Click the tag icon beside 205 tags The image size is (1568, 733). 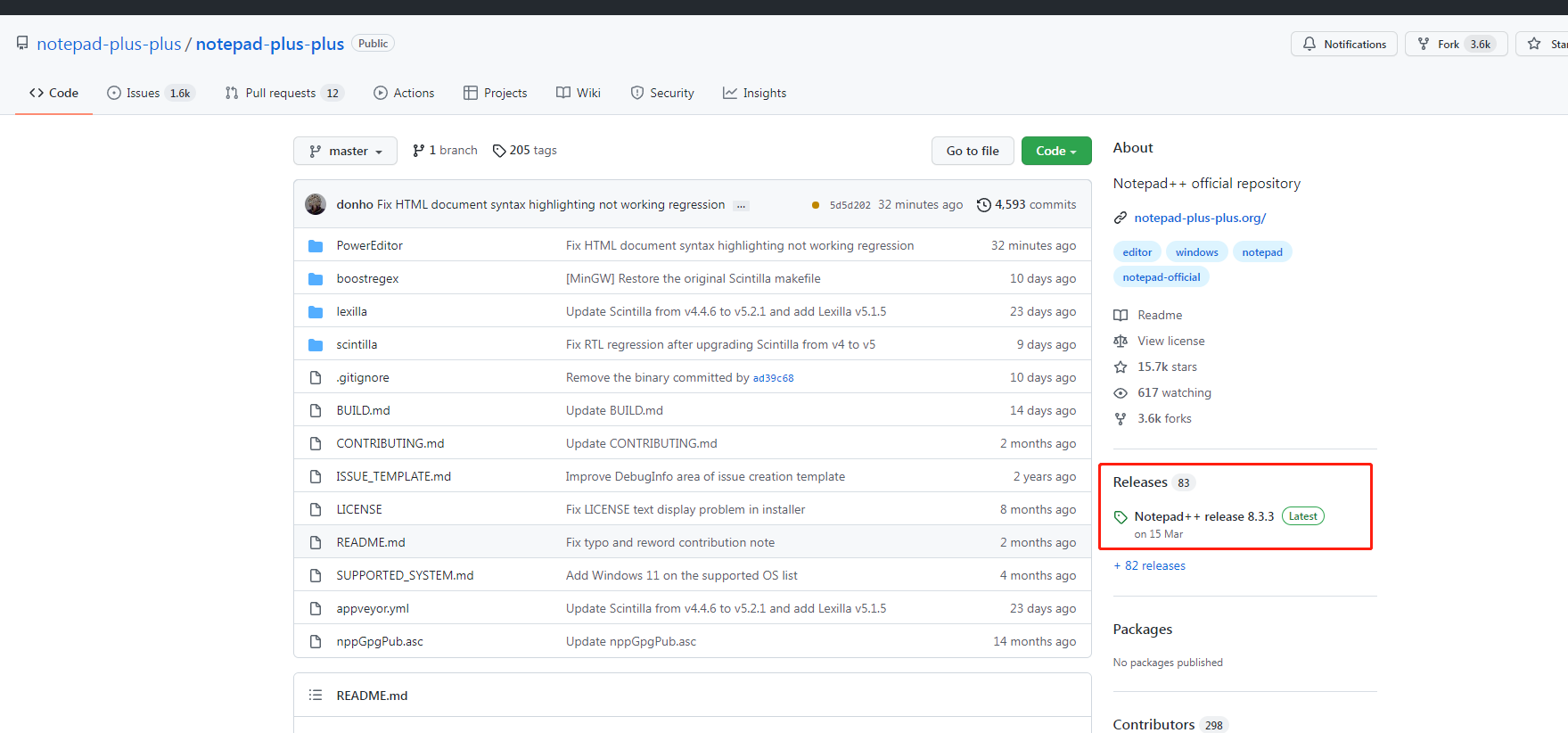pyautogui.click(x=499, y=151)
